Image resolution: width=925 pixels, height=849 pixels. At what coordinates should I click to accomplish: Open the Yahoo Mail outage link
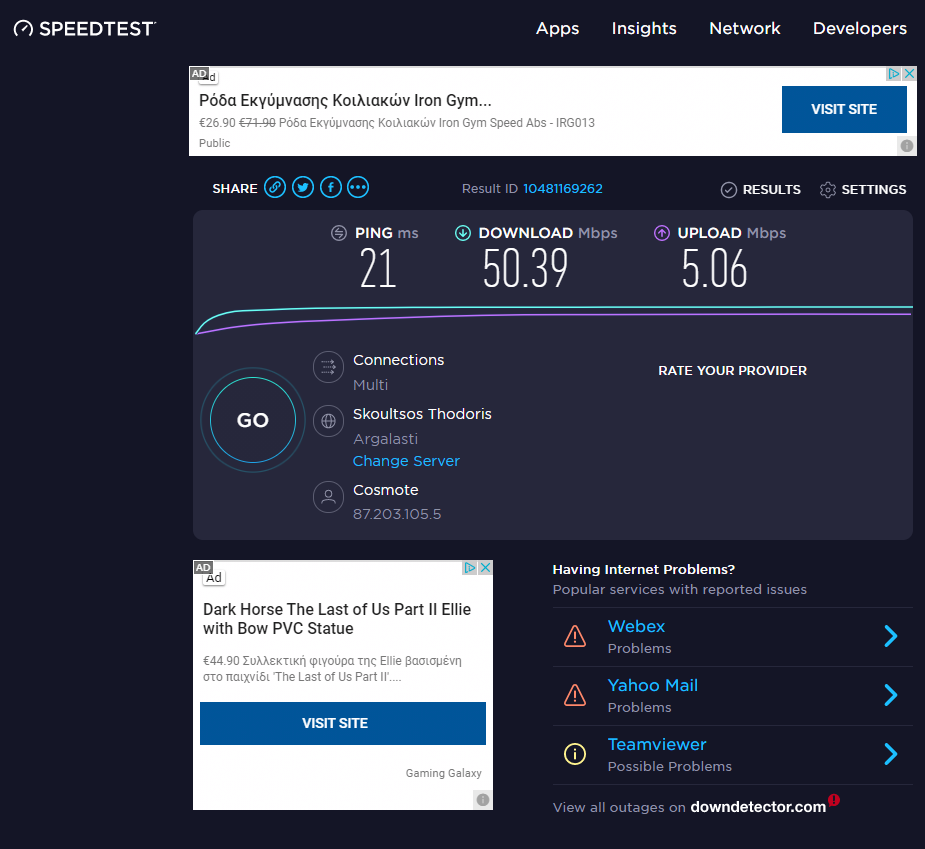653,685
